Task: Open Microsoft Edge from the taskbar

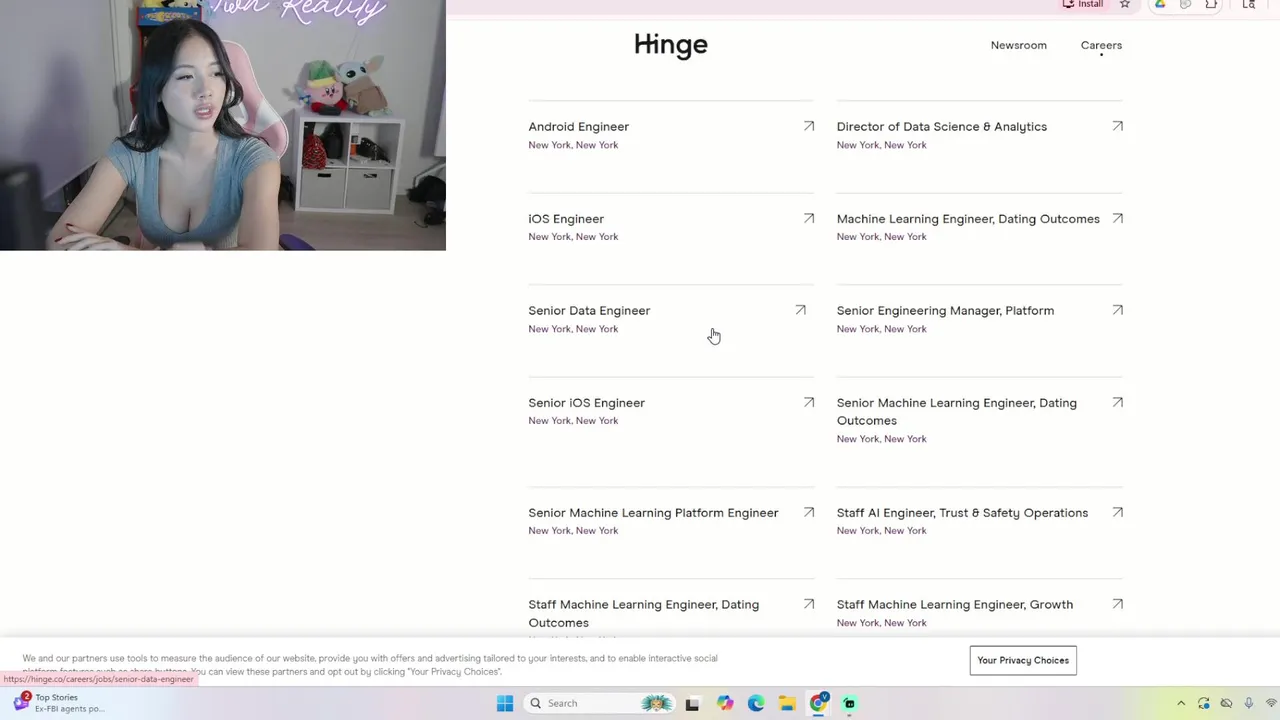Action: click(756, 703)
